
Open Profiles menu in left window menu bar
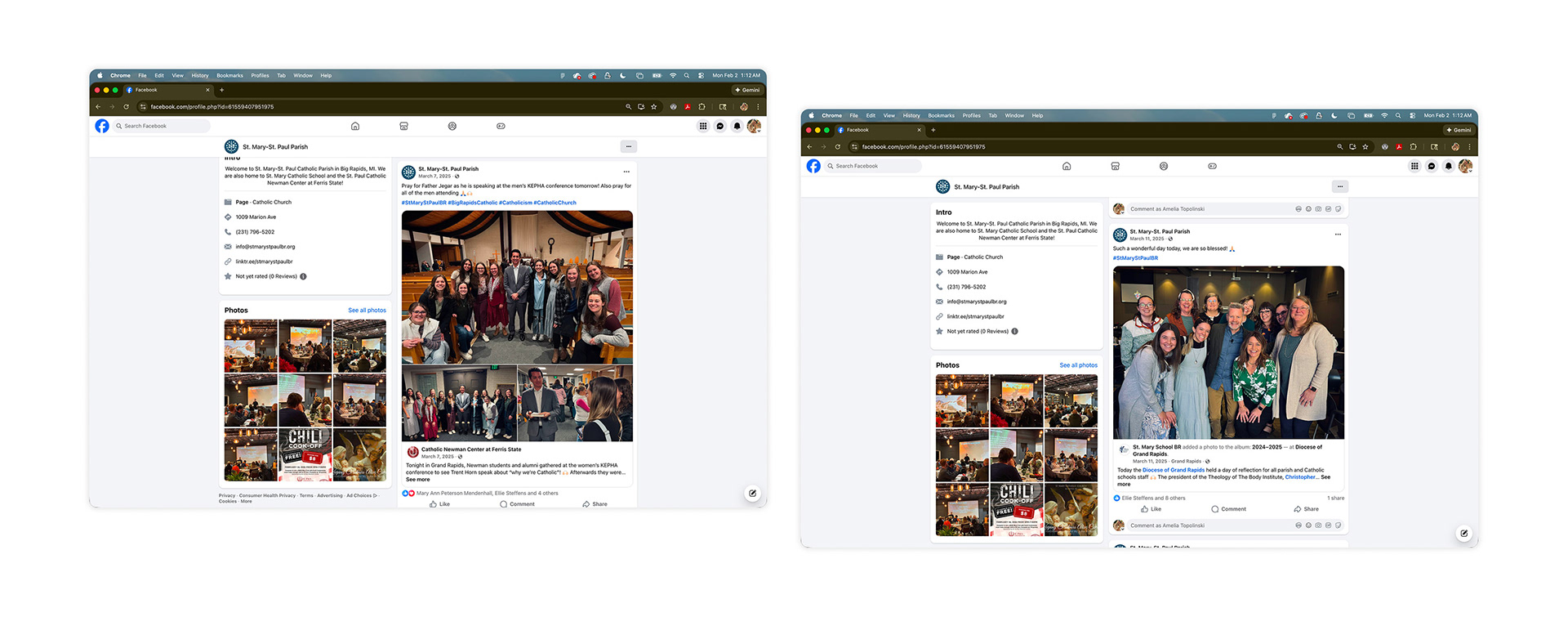tap(260, 75)
